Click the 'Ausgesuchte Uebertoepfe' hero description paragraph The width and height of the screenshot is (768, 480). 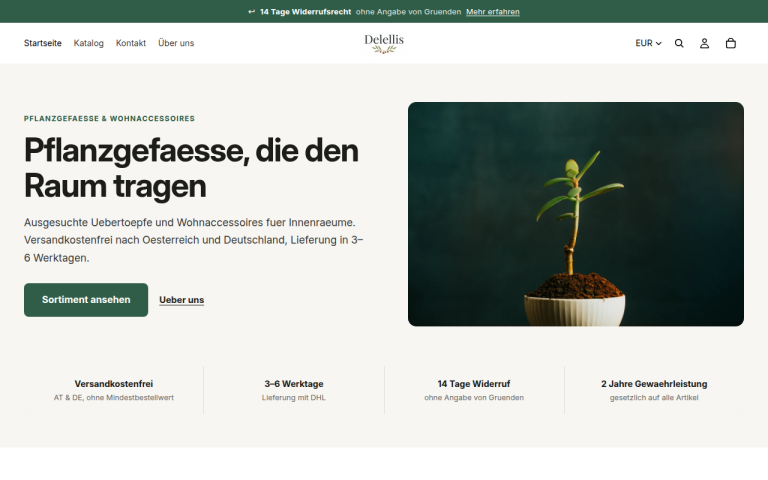click(193, 240)
